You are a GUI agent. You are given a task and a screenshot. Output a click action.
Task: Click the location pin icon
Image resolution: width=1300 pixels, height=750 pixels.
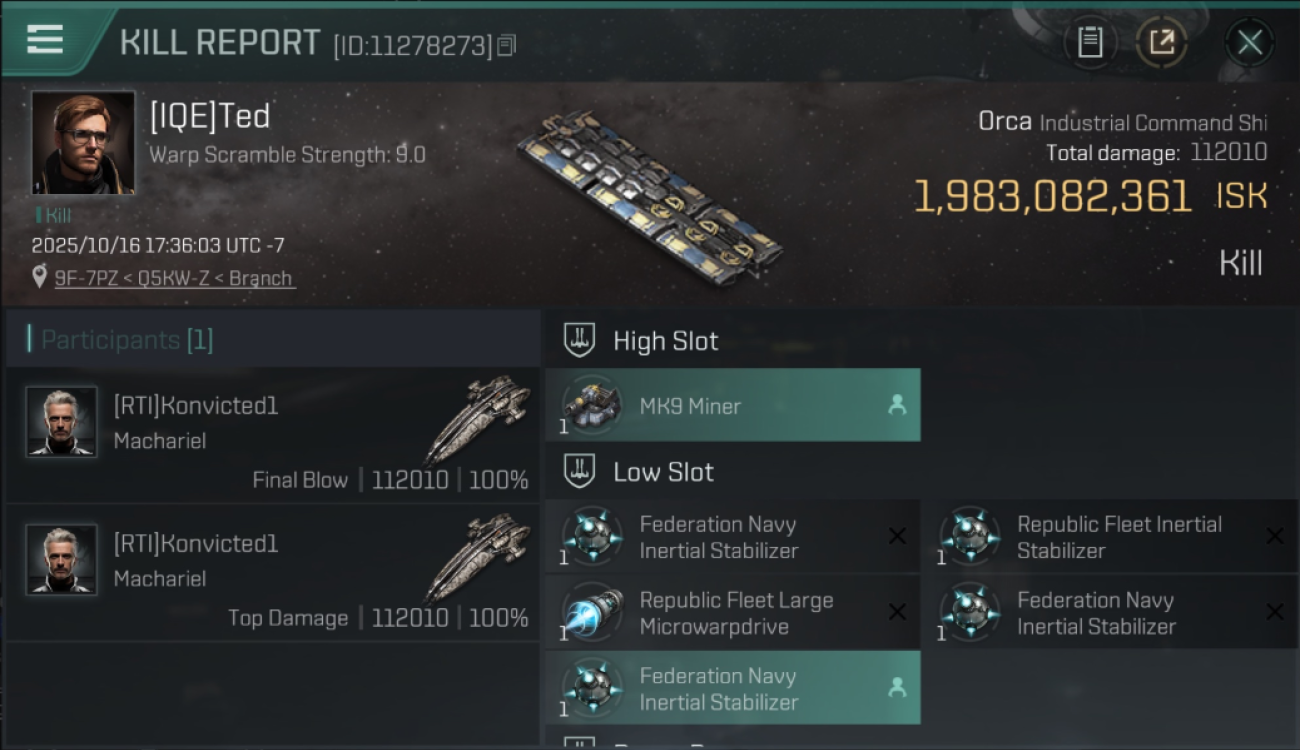pos(39,277)
